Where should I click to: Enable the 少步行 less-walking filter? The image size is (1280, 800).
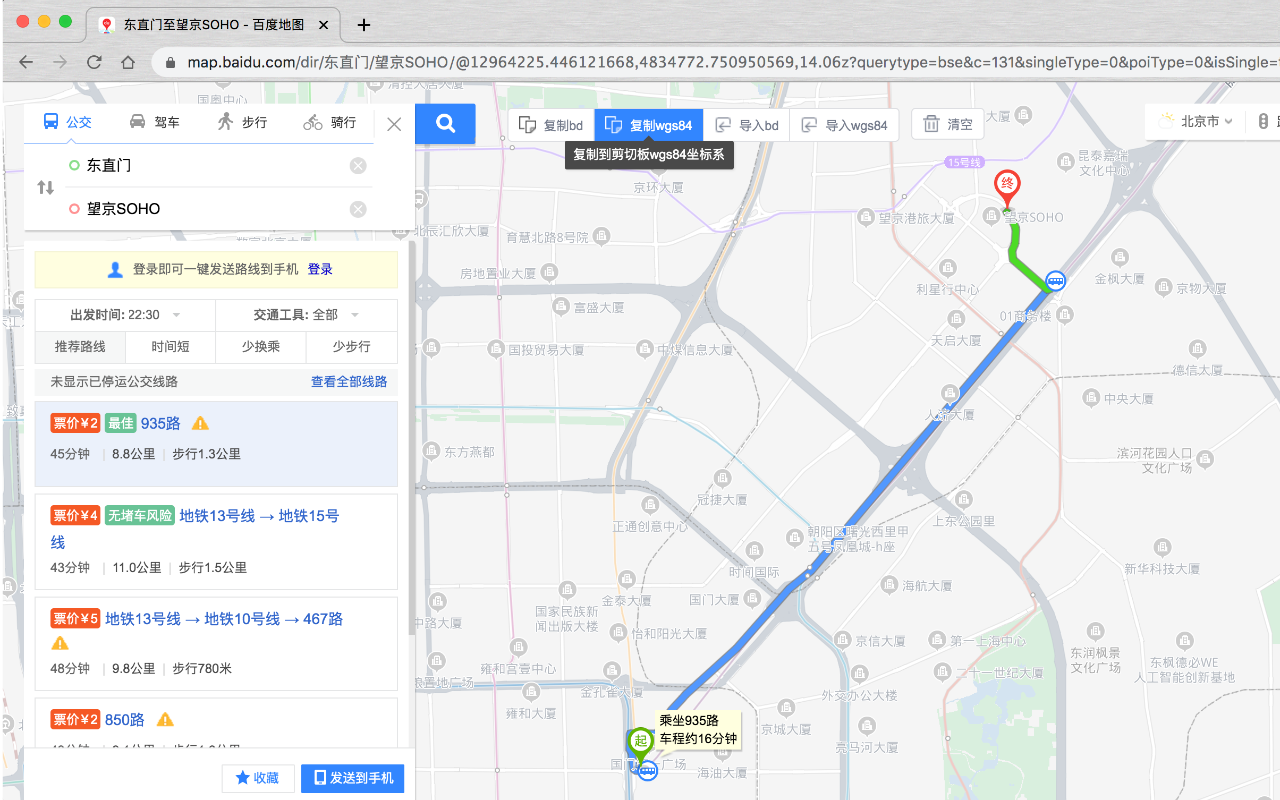pyautogui.click(x=350, y=347)
